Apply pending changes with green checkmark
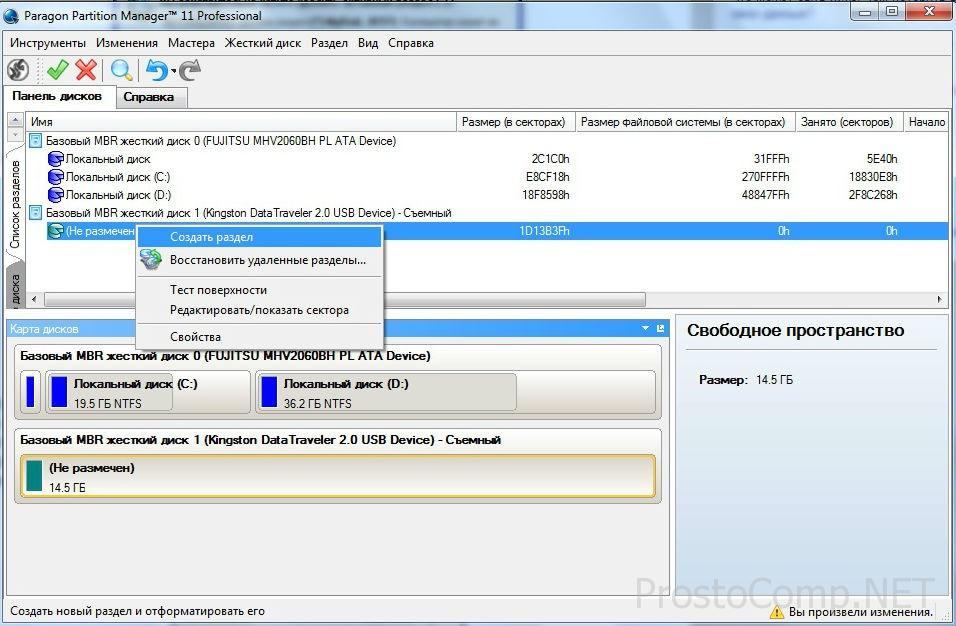 click(57, 70)
